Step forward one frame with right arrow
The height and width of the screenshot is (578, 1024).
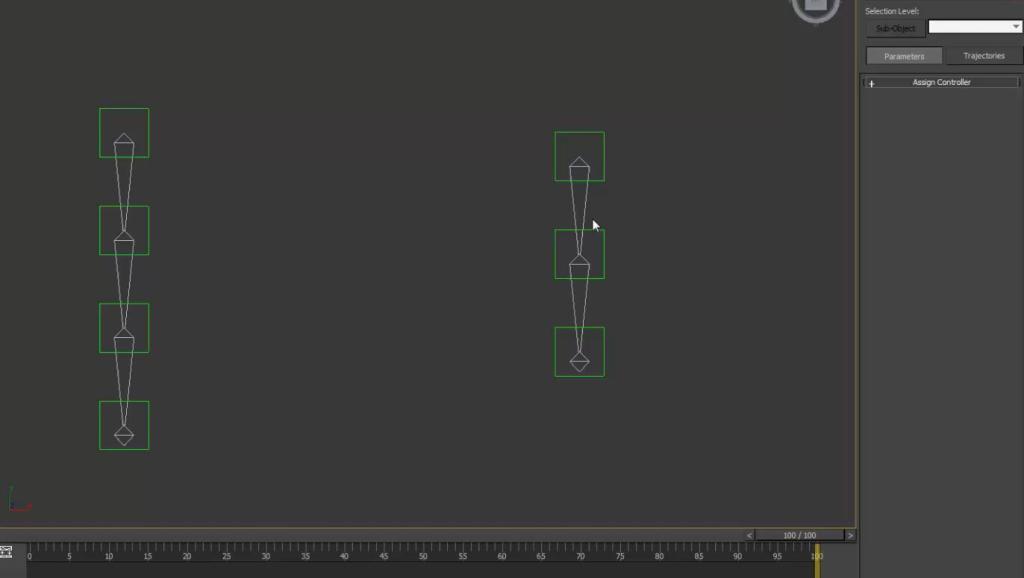click(850, 536)
